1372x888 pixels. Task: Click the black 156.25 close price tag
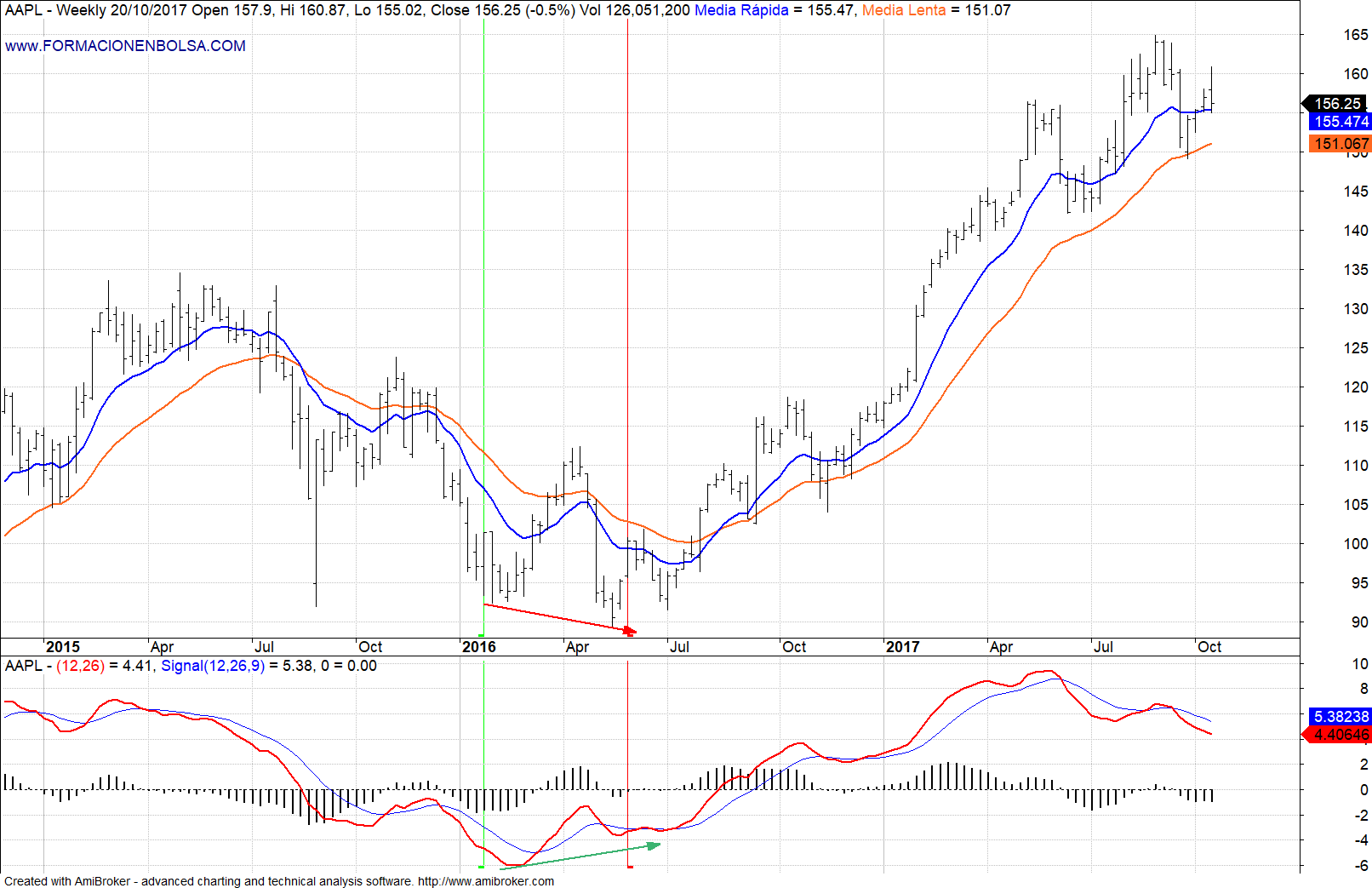1337,104
